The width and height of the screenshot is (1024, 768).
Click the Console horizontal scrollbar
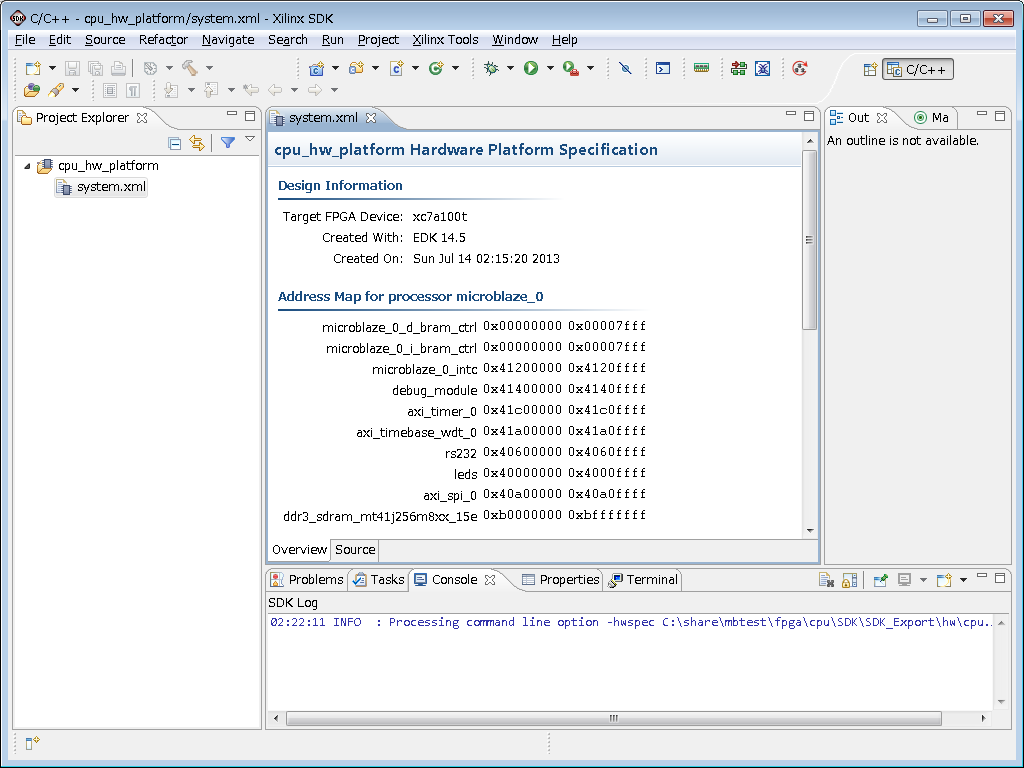pos(613,718)
